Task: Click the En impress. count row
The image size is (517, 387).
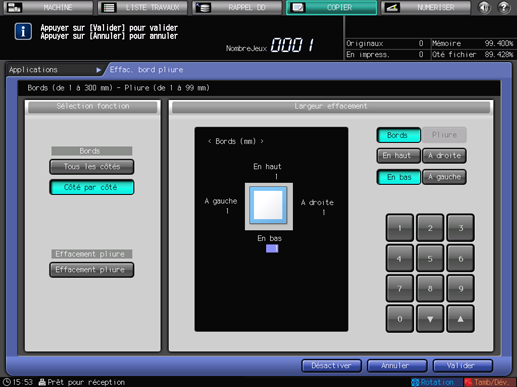Action: coord(385,54)
